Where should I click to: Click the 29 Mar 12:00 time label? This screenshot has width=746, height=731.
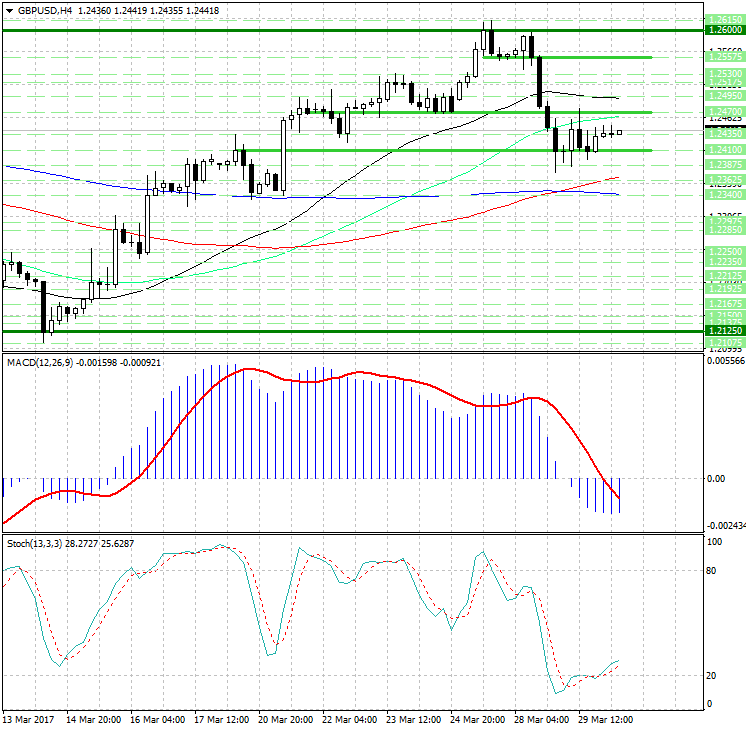[x=605, y=720]
